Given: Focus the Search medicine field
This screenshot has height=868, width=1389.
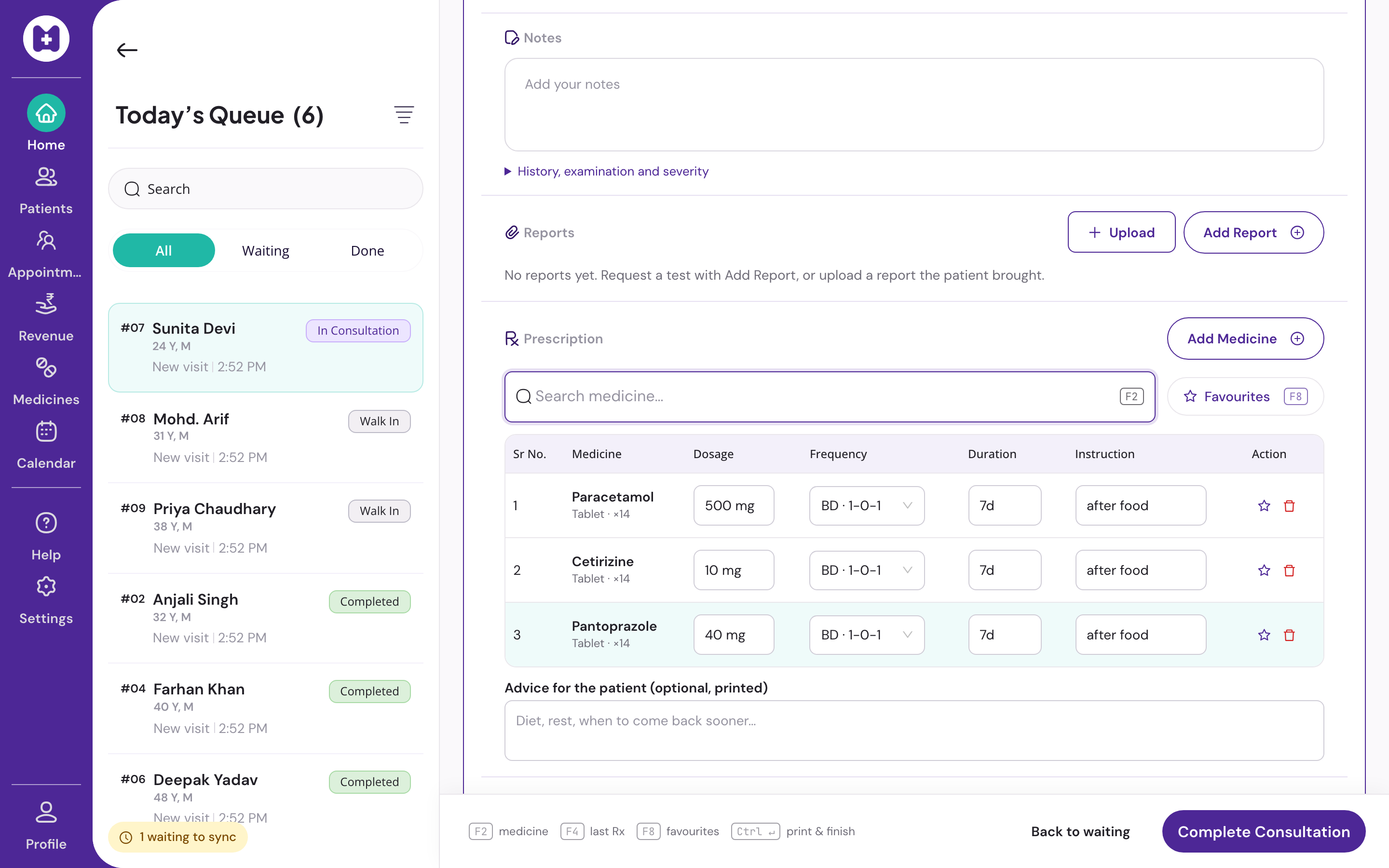Looking at the screenshot, I should tap(830, 396).
